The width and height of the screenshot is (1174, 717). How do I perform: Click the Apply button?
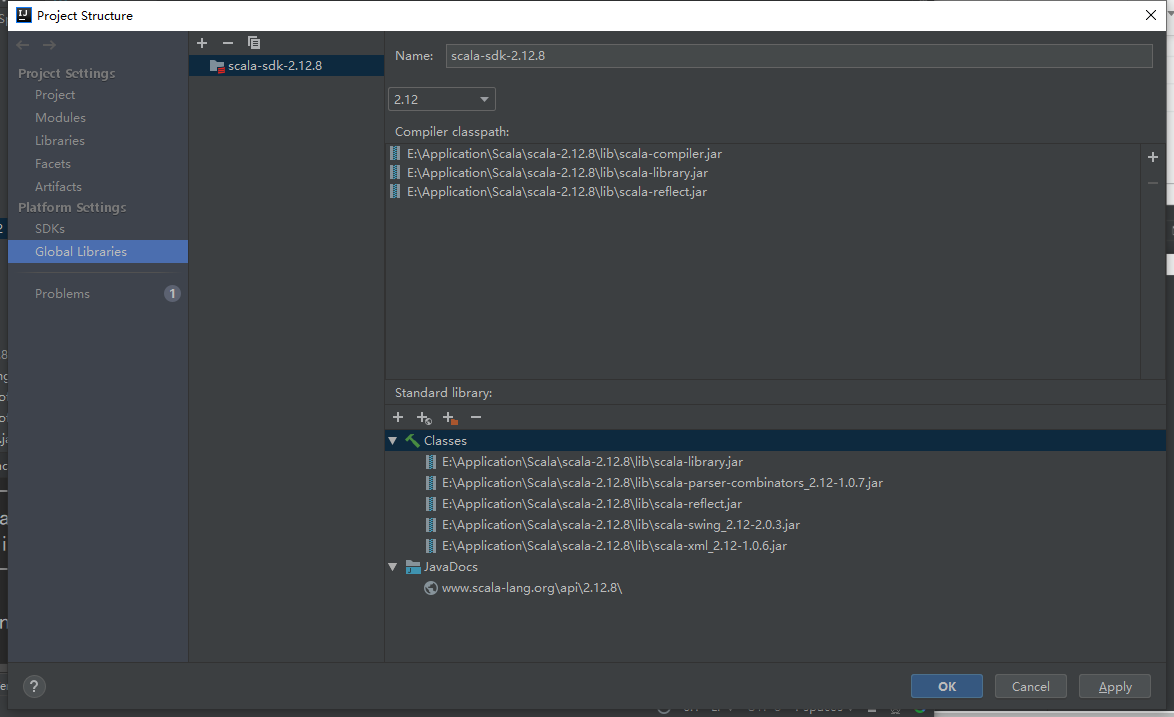pyautogui.click(x=1114, y=686)
